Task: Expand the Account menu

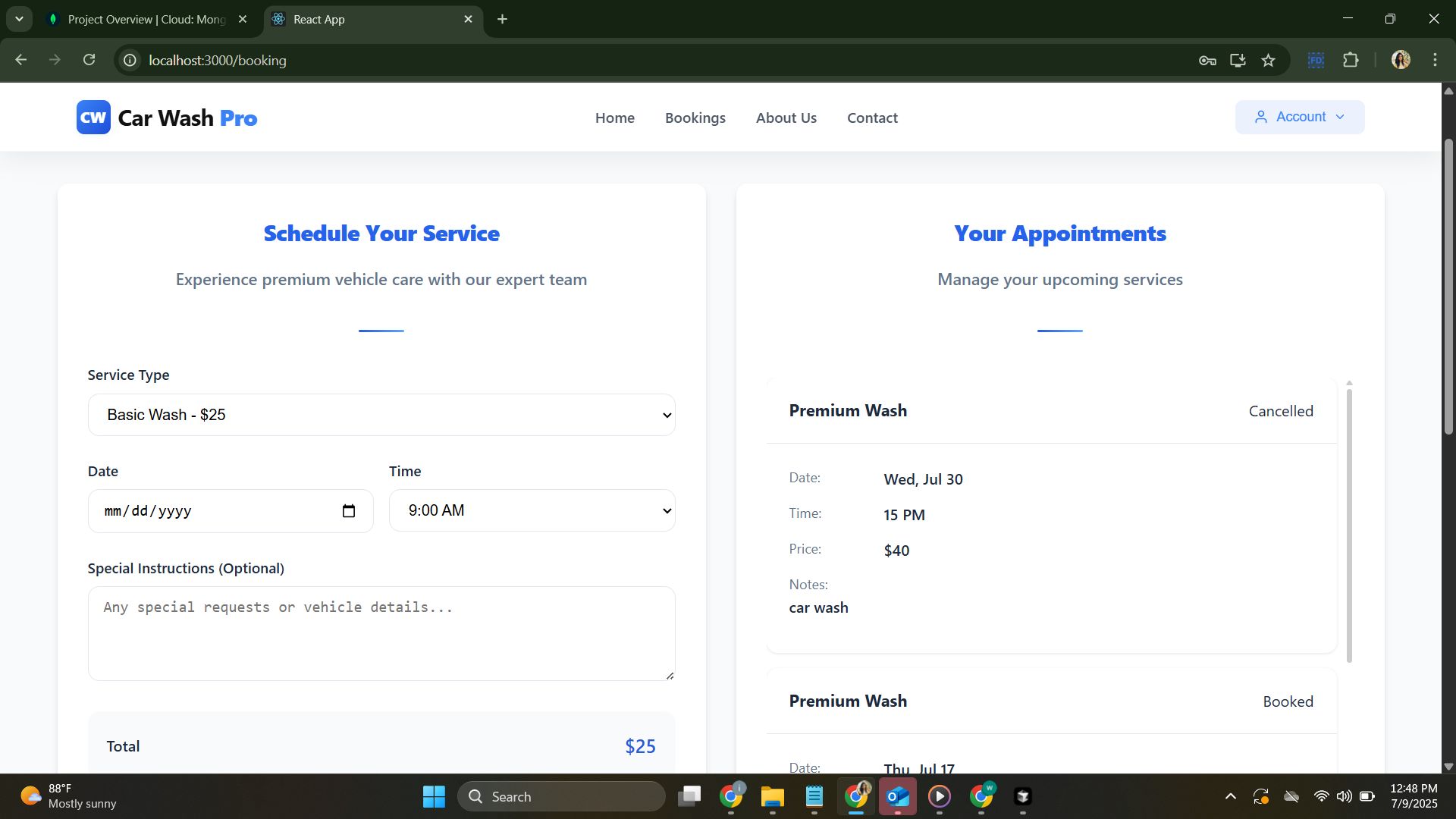Action: click(x=1300, y=117)
